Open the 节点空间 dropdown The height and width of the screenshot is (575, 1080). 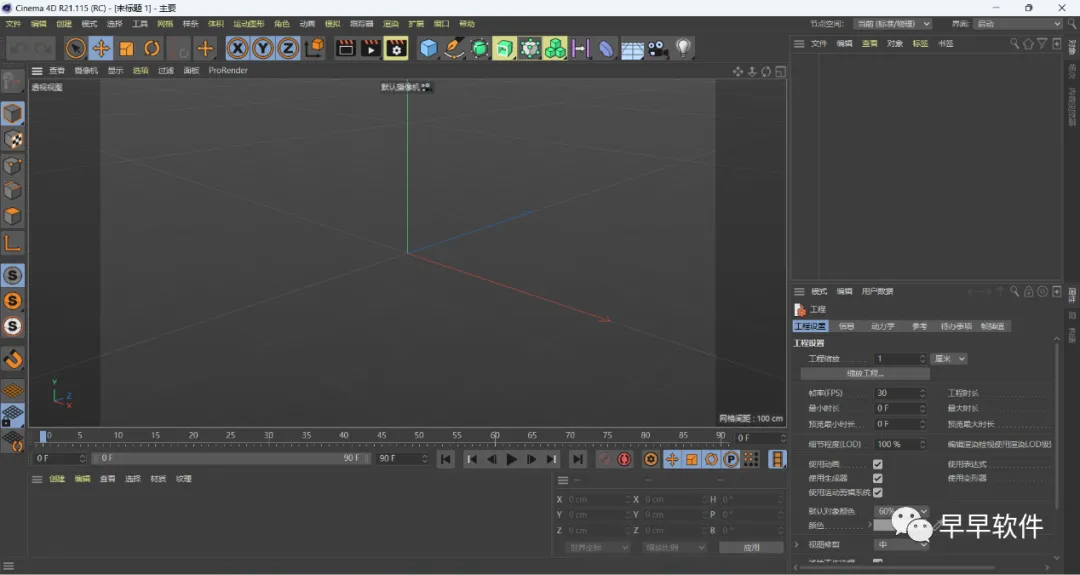[893, 23]
